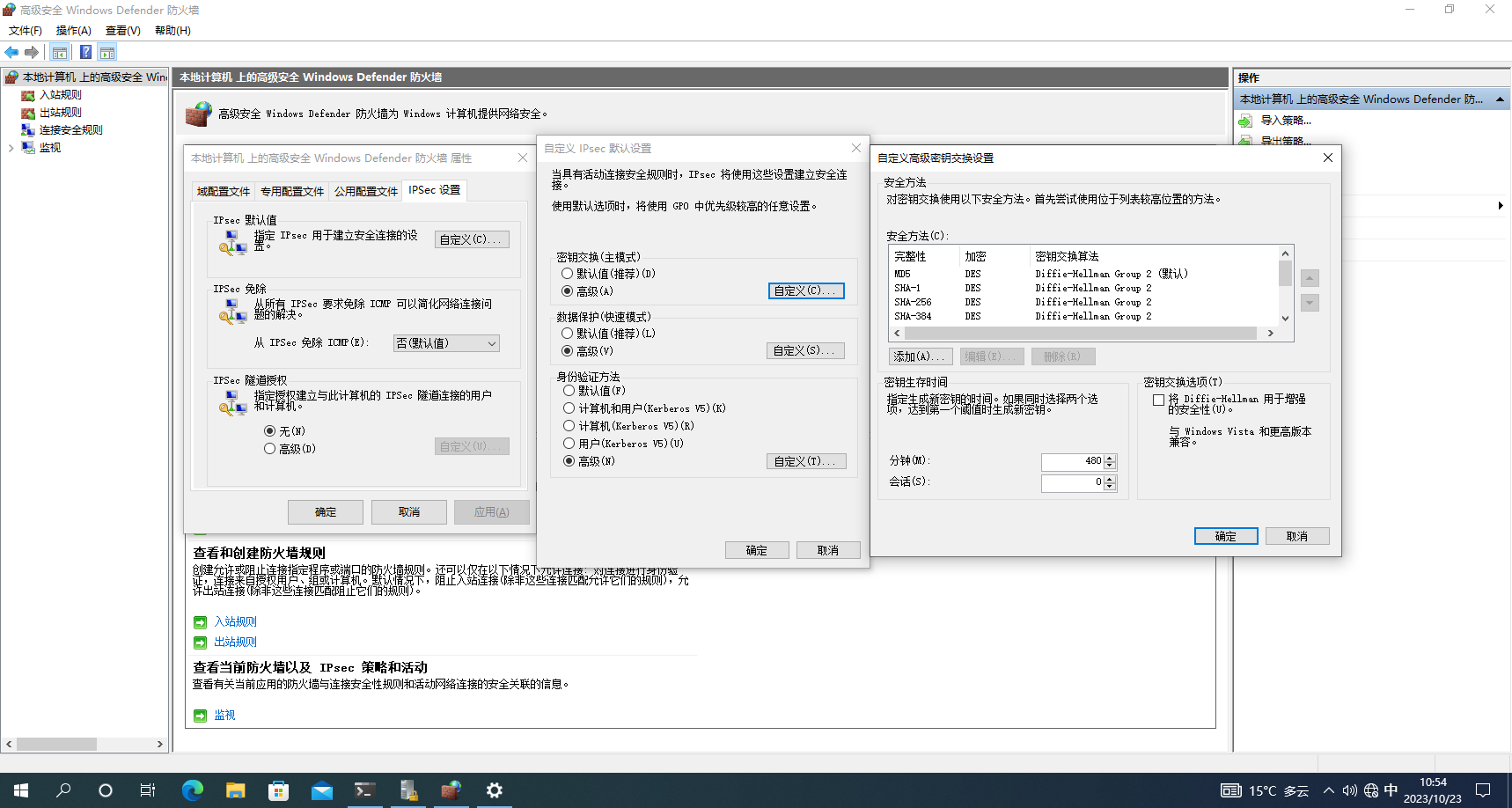Image resolution: width=1512 pixels, height=808 pixels.
Task: Select 连接安全规则 icon in tree
Action: pyautogui.click(x=28, y=130)
